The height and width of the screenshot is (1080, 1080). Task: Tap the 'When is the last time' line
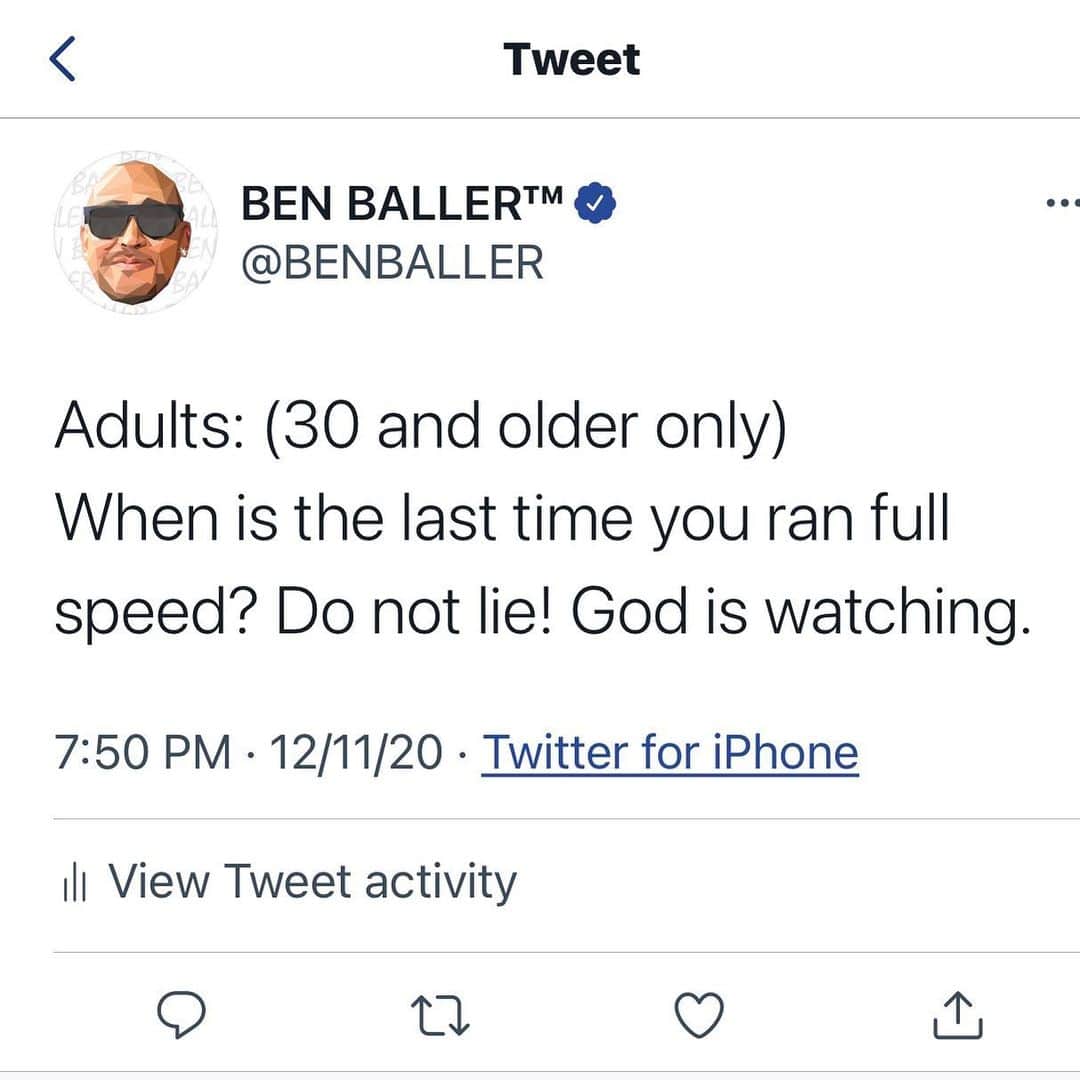[x=503, y=520]
